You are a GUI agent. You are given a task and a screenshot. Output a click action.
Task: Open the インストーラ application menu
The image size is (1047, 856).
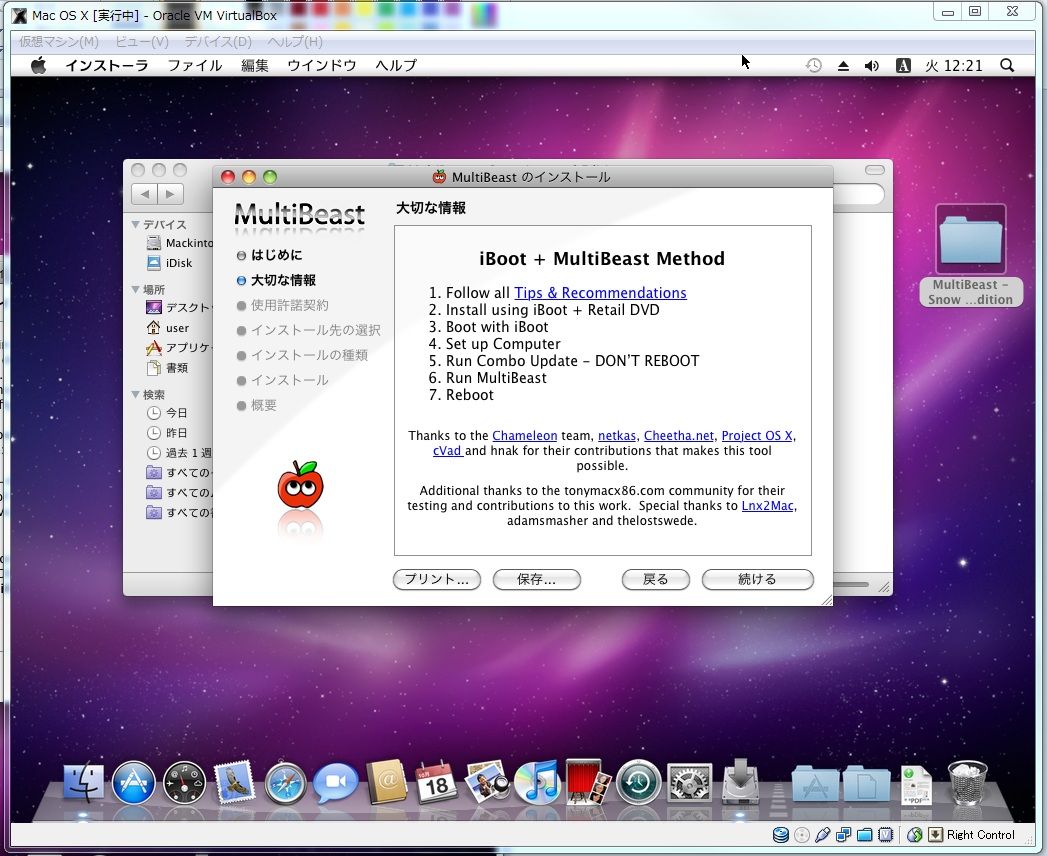point(107,65)
